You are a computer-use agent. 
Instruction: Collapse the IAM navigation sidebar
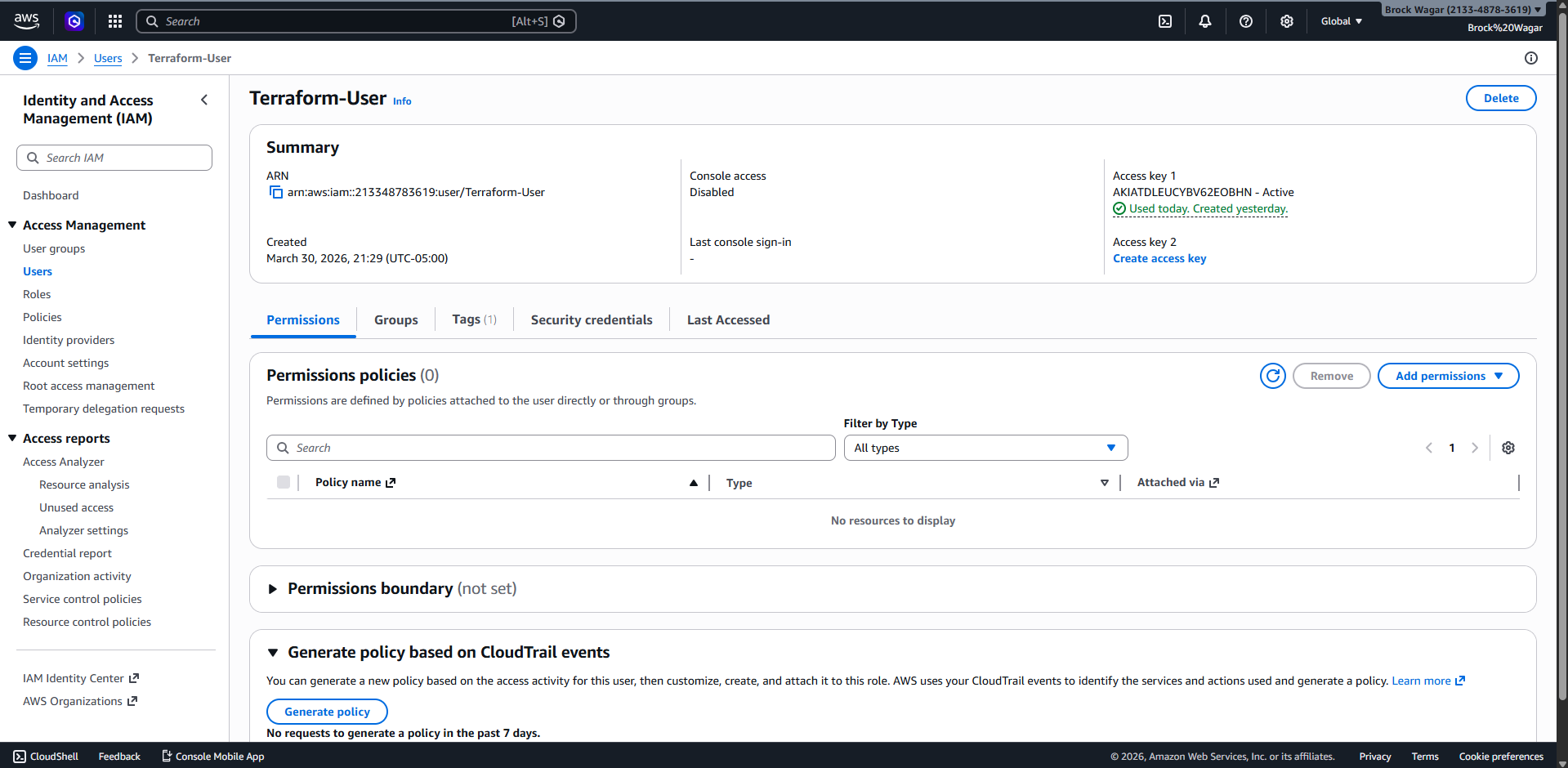pyautogui.click(x=204, y=99)
